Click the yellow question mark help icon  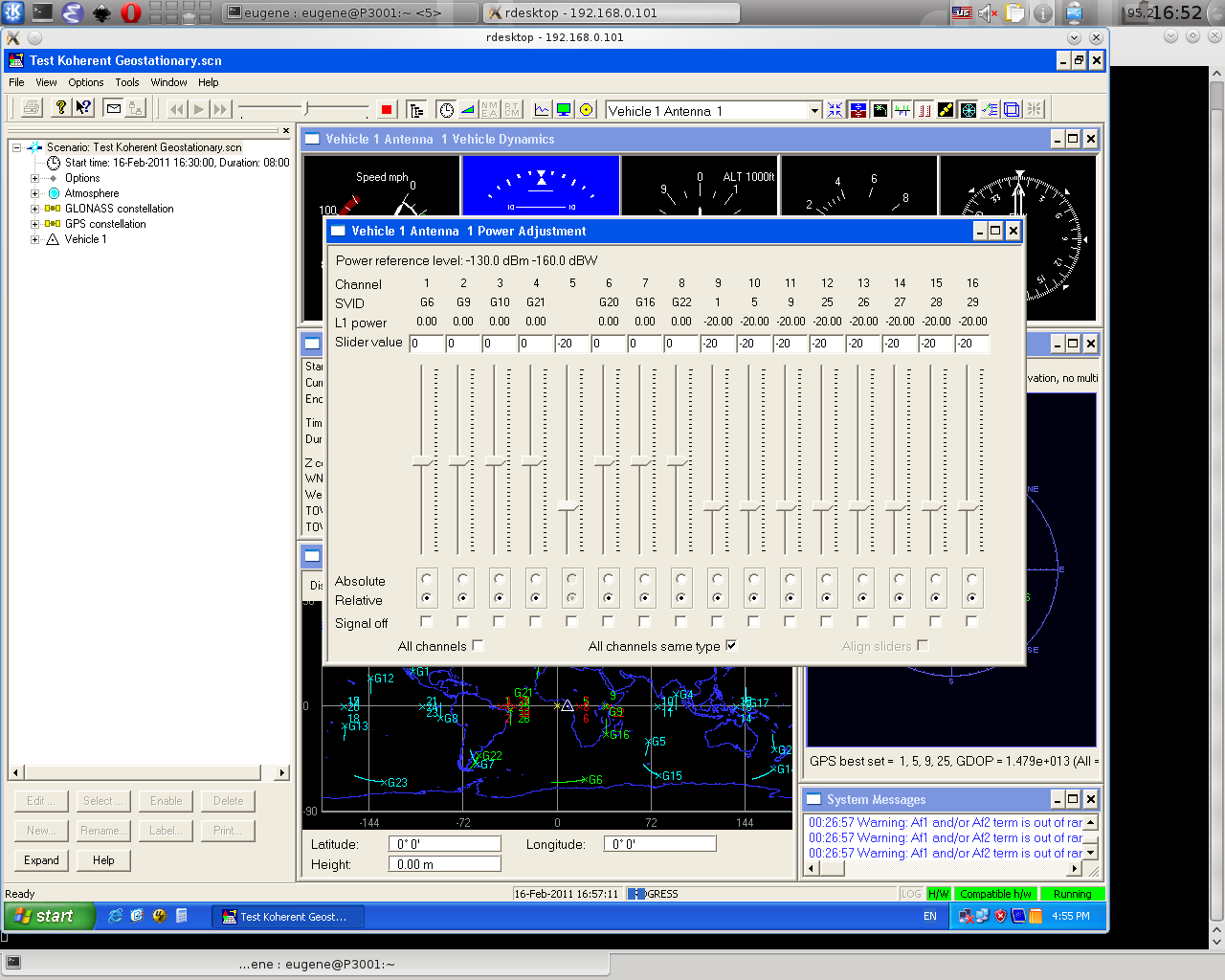coord(61,108)
